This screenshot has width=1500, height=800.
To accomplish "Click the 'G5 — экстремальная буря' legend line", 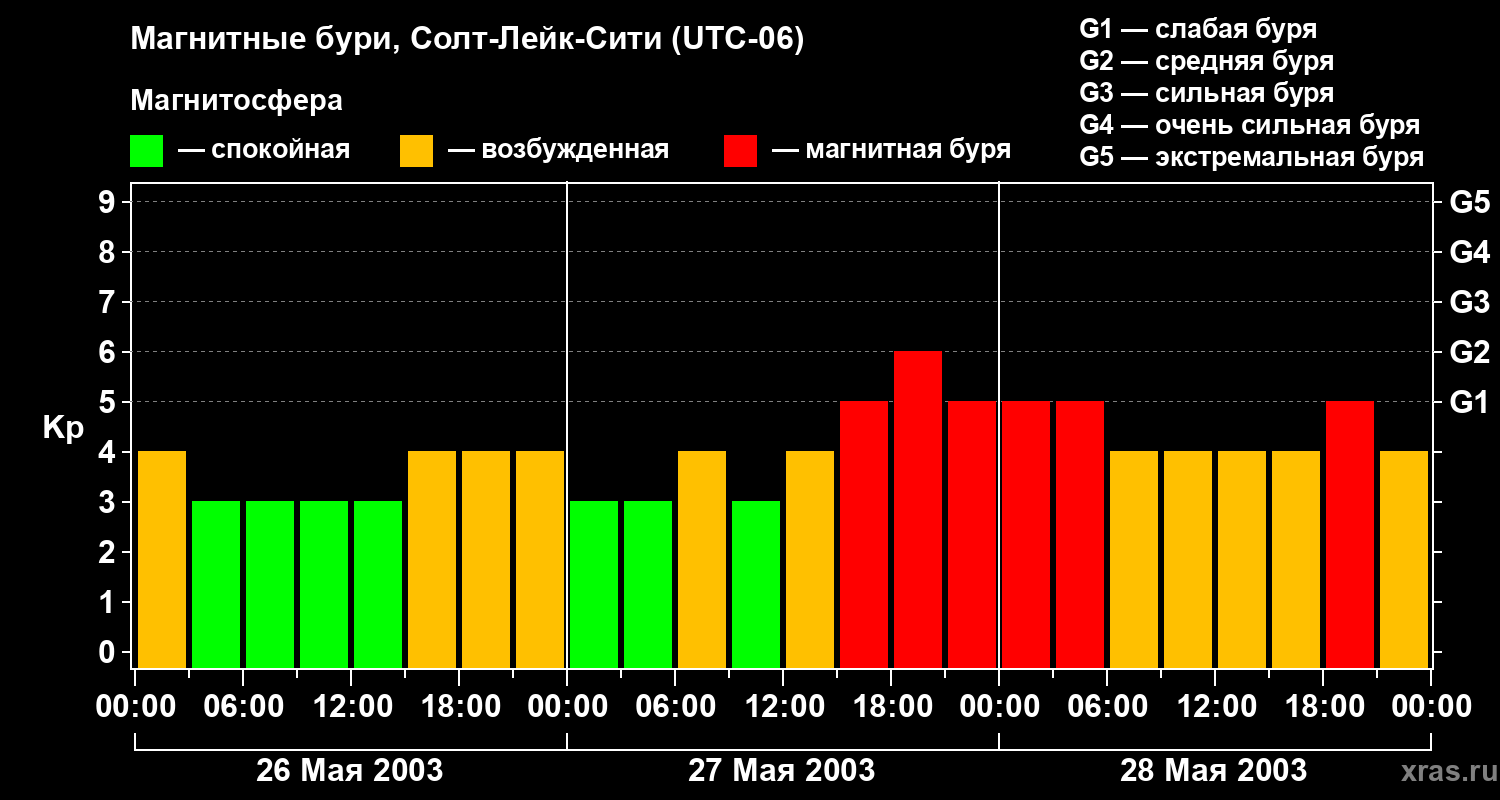I will pyautogui.click(x=1252, y=157).
